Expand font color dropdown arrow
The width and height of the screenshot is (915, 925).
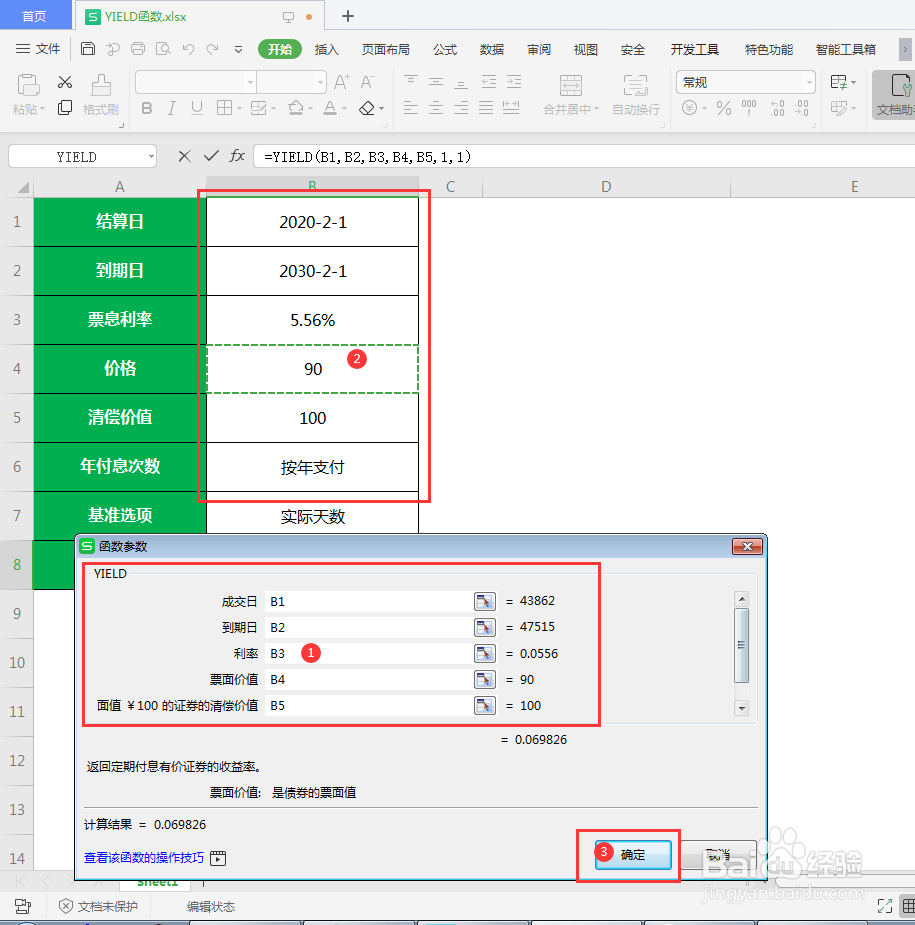344,109
